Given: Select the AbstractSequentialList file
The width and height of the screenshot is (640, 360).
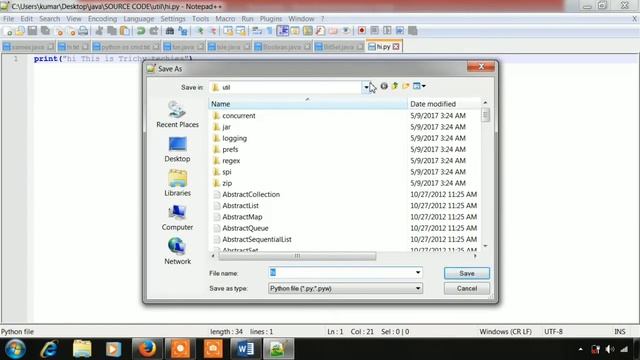Looking at the screenshot, I should (252, 240).
